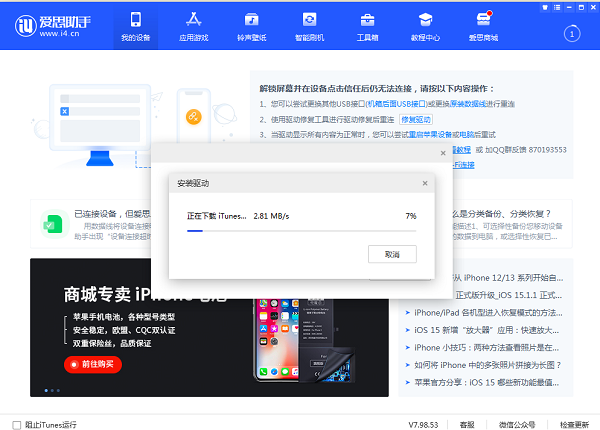The height and width of the screenshot is (430, 600).
Task: Open the 爱思商城 store icon
Action: pyautogui.click(x=484, y=27)
